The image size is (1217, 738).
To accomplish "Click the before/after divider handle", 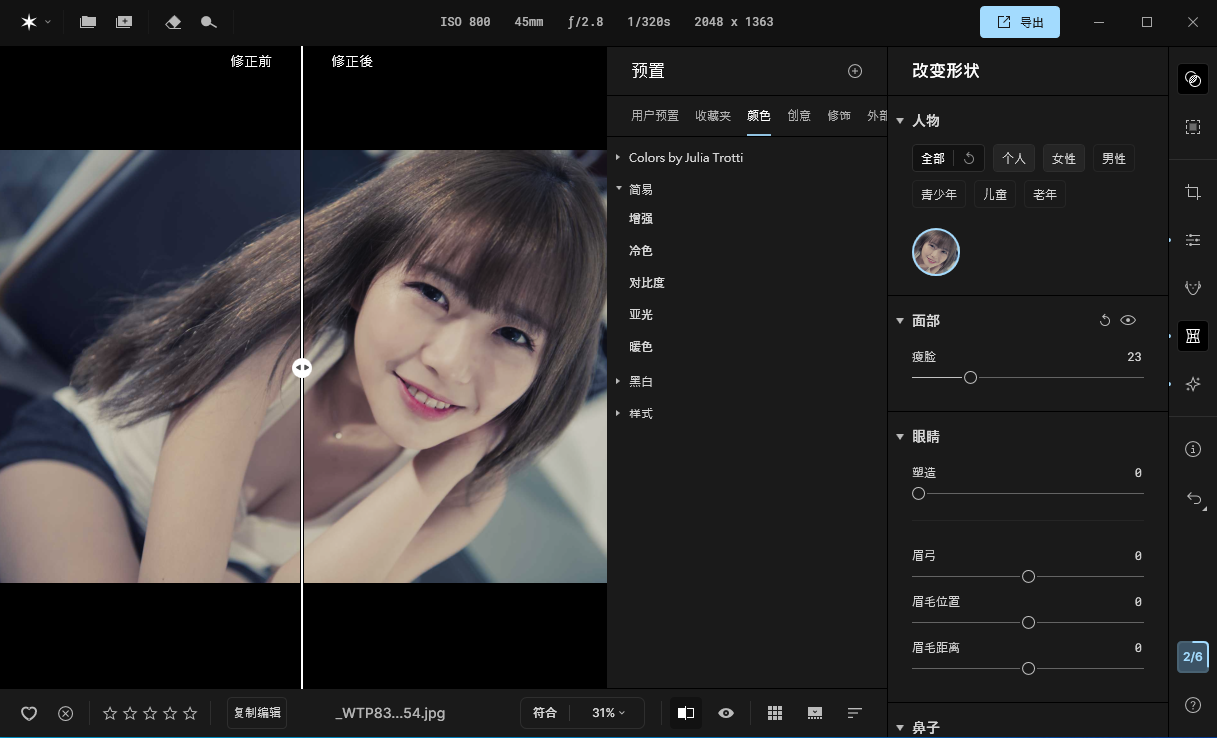I will (302, 368).
